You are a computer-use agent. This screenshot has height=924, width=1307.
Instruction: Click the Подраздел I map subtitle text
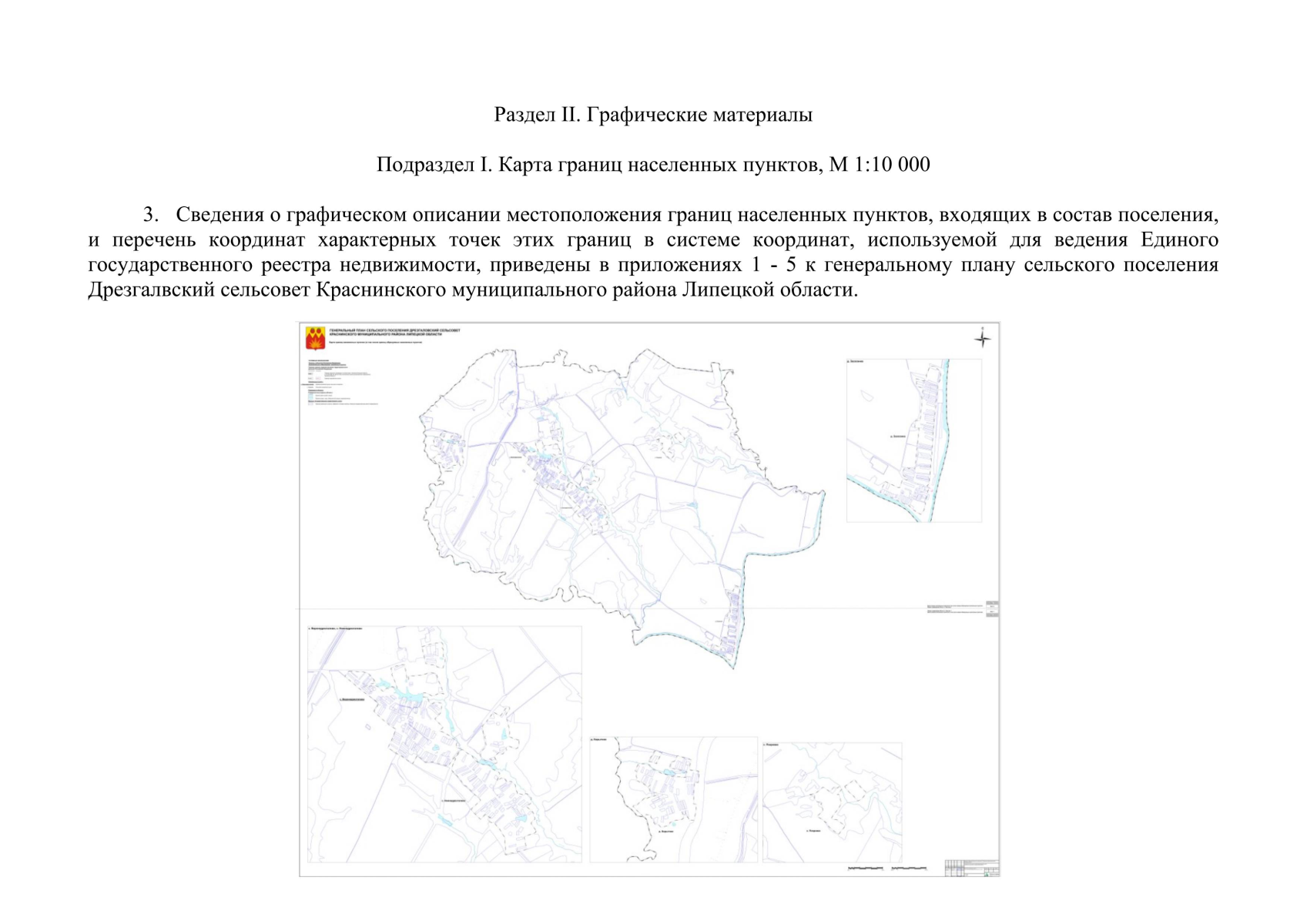(652, 162)
